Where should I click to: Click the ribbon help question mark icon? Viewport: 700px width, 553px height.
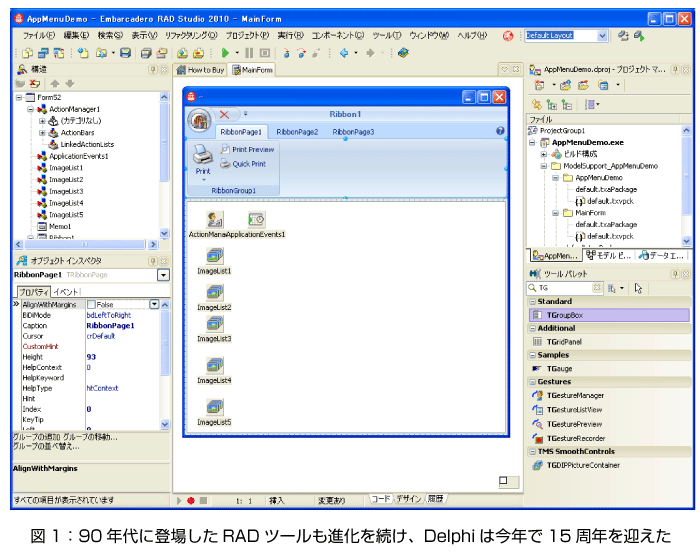pos(500,131)
